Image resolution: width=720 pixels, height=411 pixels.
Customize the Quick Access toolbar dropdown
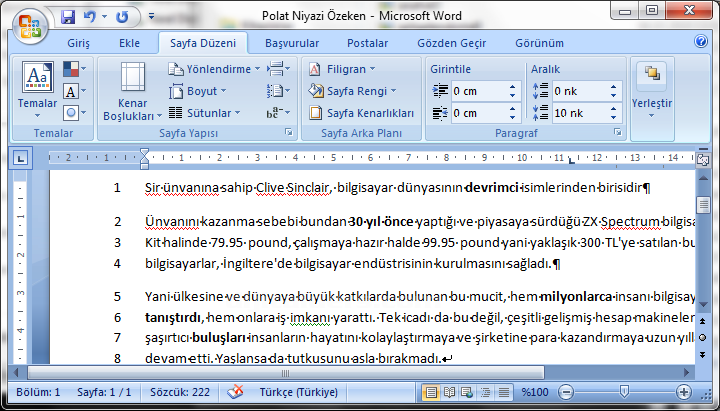(x=152, y=17)
